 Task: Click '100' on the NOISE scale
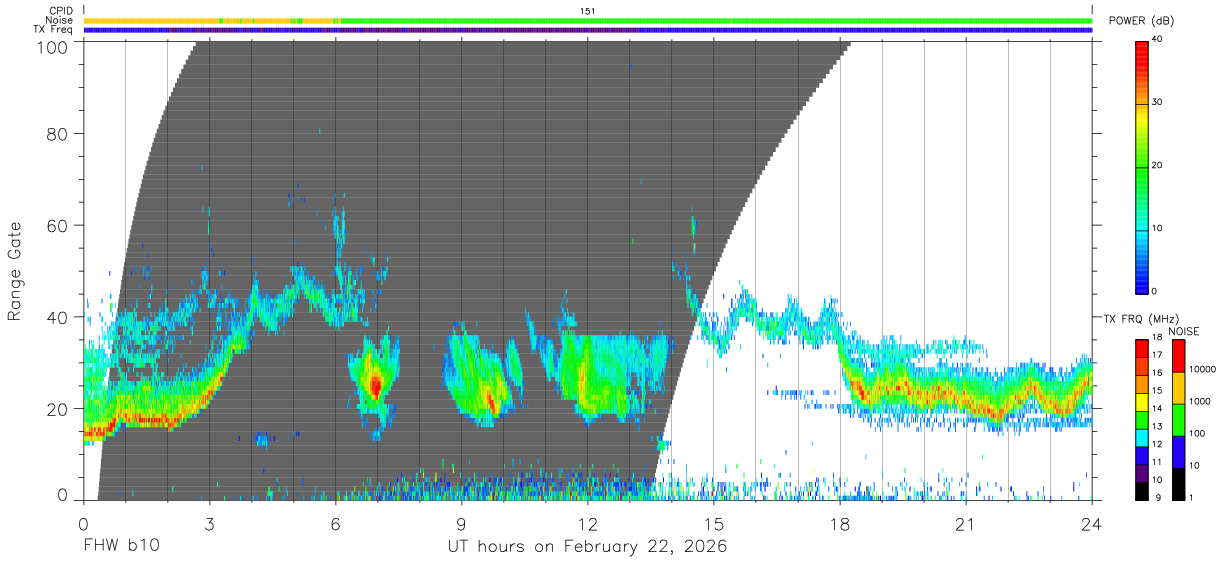click(1197, 434)
